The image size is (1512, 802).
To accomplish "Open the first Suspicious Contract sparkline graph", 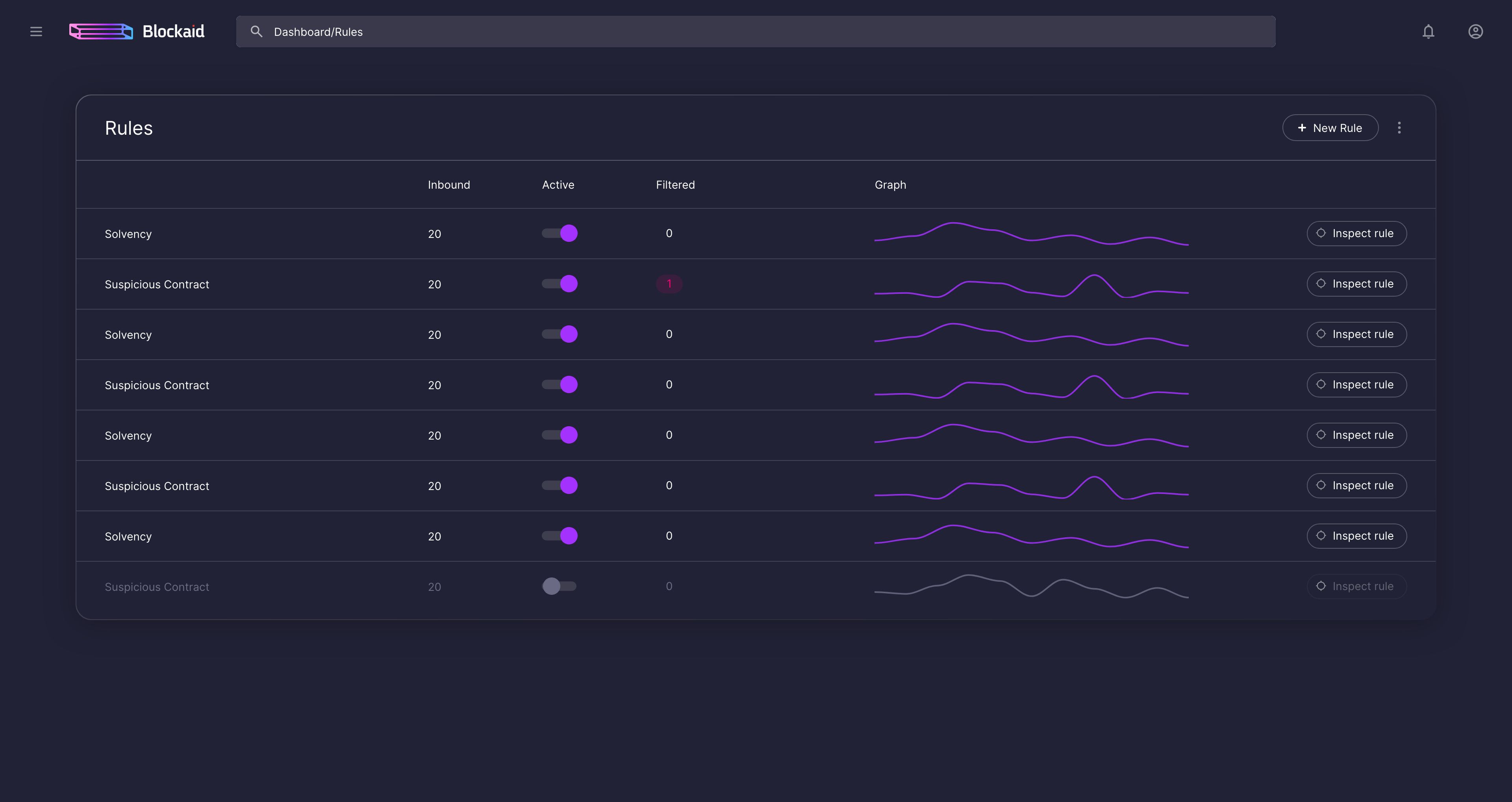I will coord(1031,286).
